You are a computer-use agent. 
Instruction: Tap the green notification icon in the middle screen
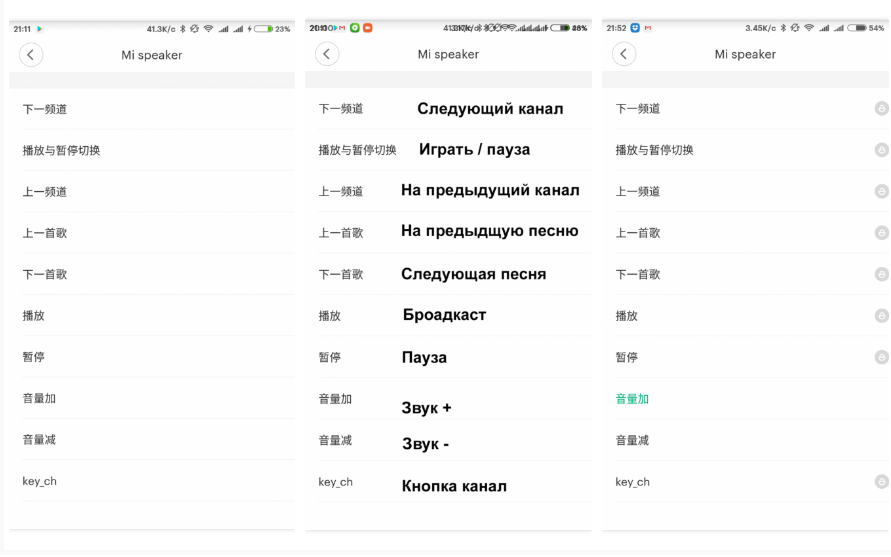355,27
